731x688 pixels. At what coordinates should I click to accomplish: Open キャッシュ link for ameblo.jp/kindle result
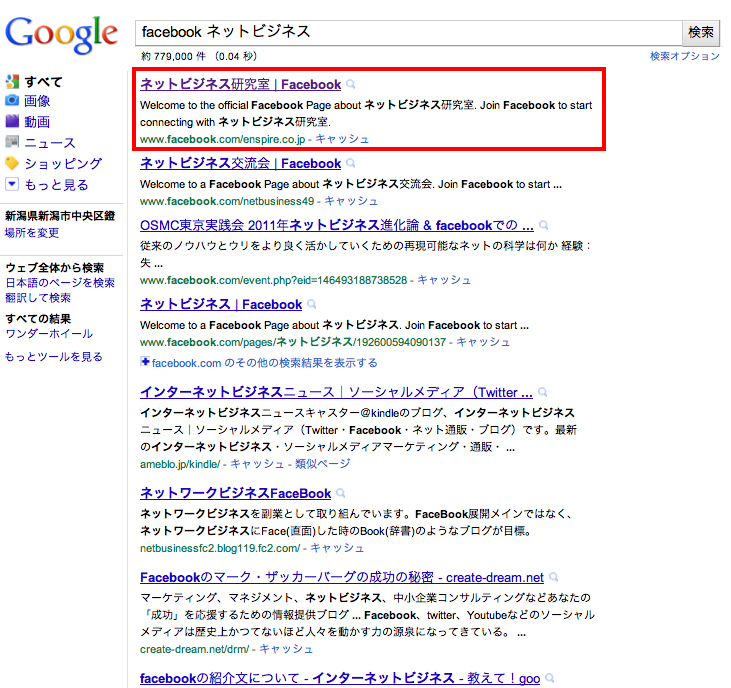(x=257, y=464)
